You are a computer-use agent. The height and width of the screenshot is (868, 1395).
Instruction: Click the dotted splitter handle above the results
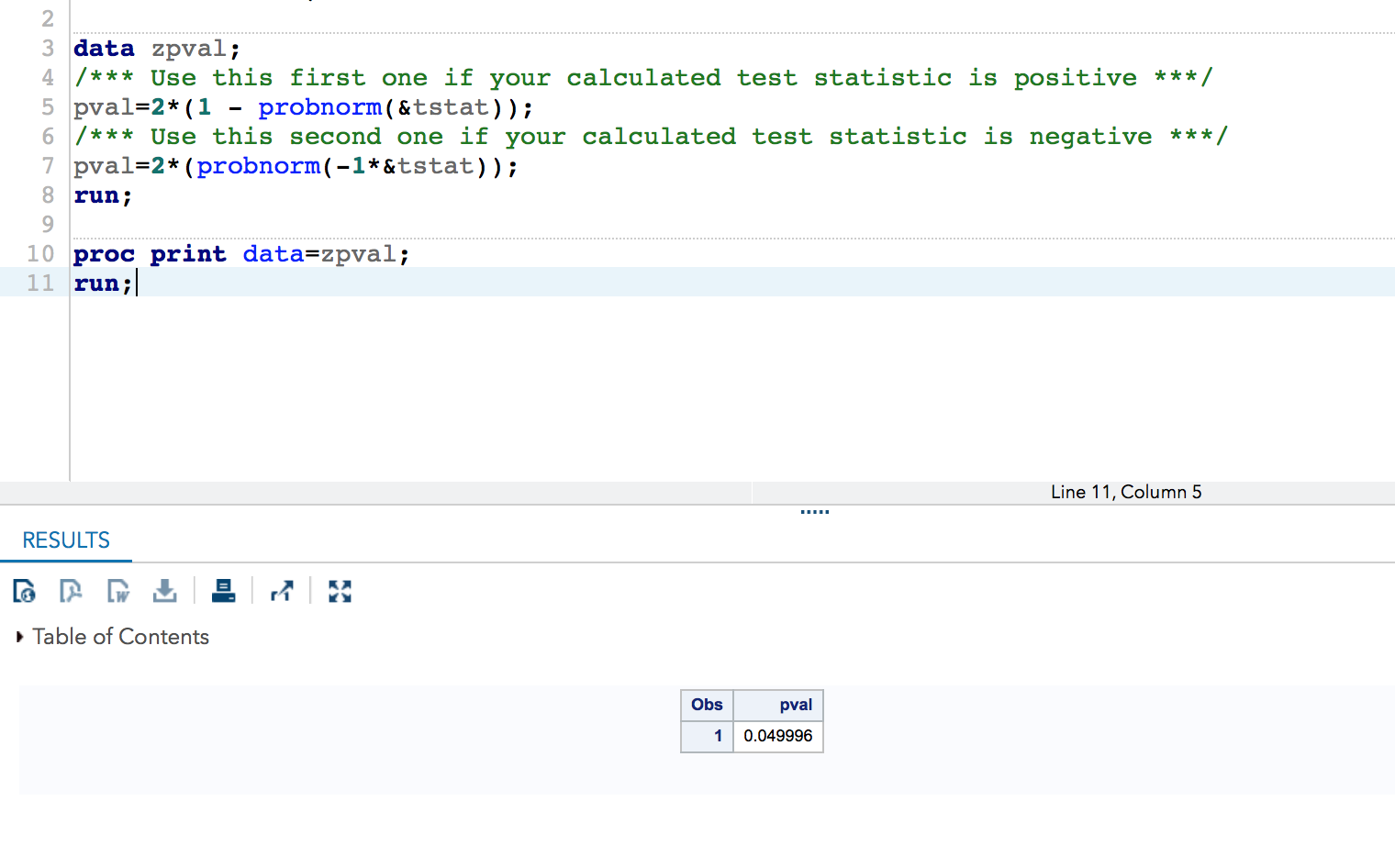[814, 512]
